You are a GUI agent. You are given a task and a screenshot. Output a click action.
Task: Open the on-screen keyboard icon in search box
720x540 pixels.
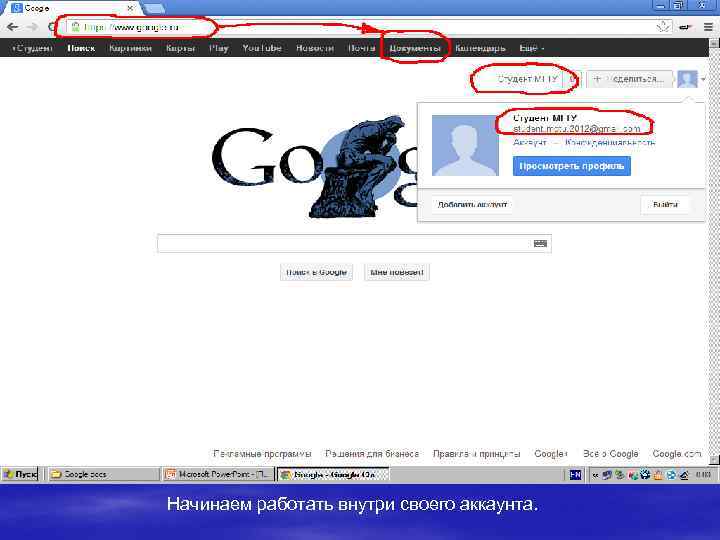[540, 243]
